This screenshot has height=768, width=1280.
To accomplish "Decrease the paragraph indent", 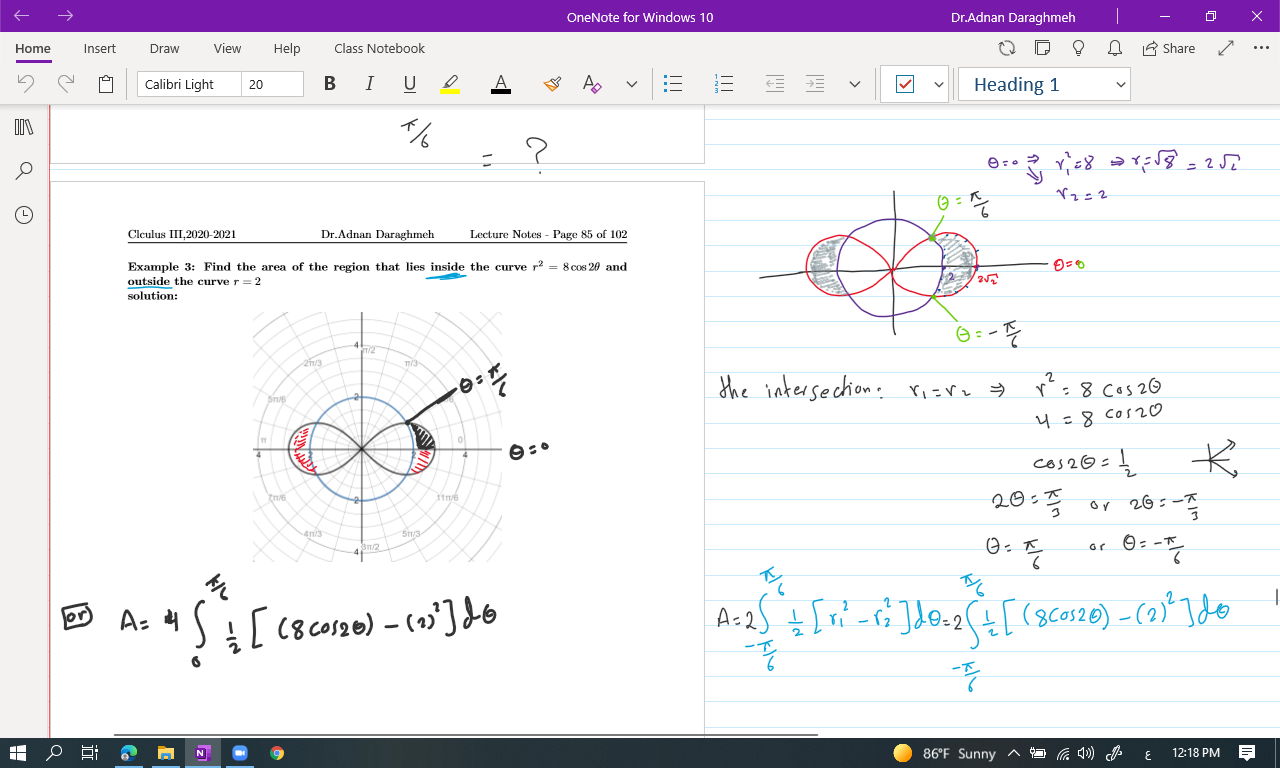I will [775, 84].
